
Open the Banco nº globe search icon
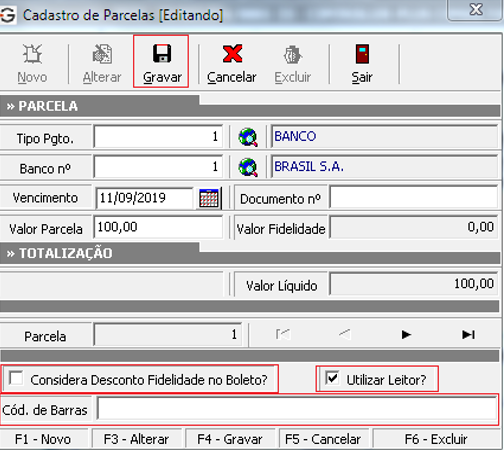[248, 167]
